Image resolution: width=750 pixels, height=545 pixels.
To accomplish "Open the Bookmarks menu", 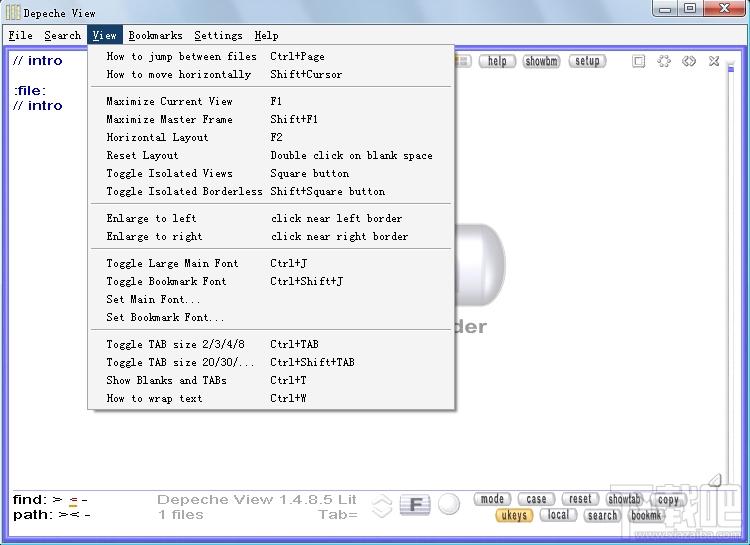I will pos(155,35).
